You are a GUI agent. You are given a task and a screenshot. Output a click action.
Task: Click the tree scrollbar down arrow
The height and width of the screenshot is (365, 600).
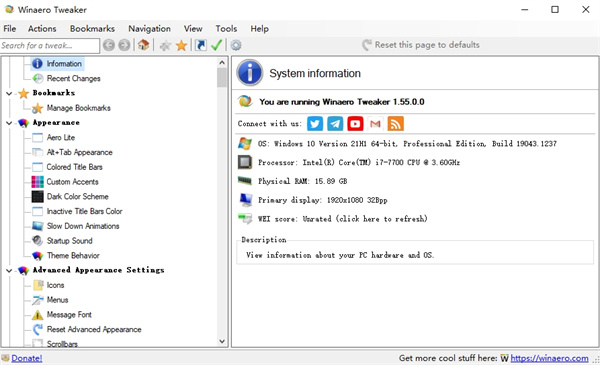point(222,341)
